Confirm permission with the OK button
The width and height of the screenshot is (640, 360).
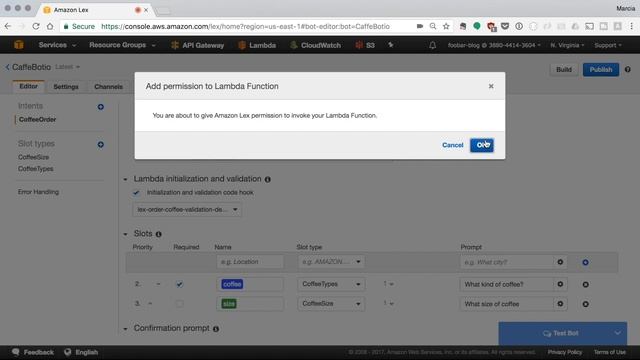[x=482, y=145]
